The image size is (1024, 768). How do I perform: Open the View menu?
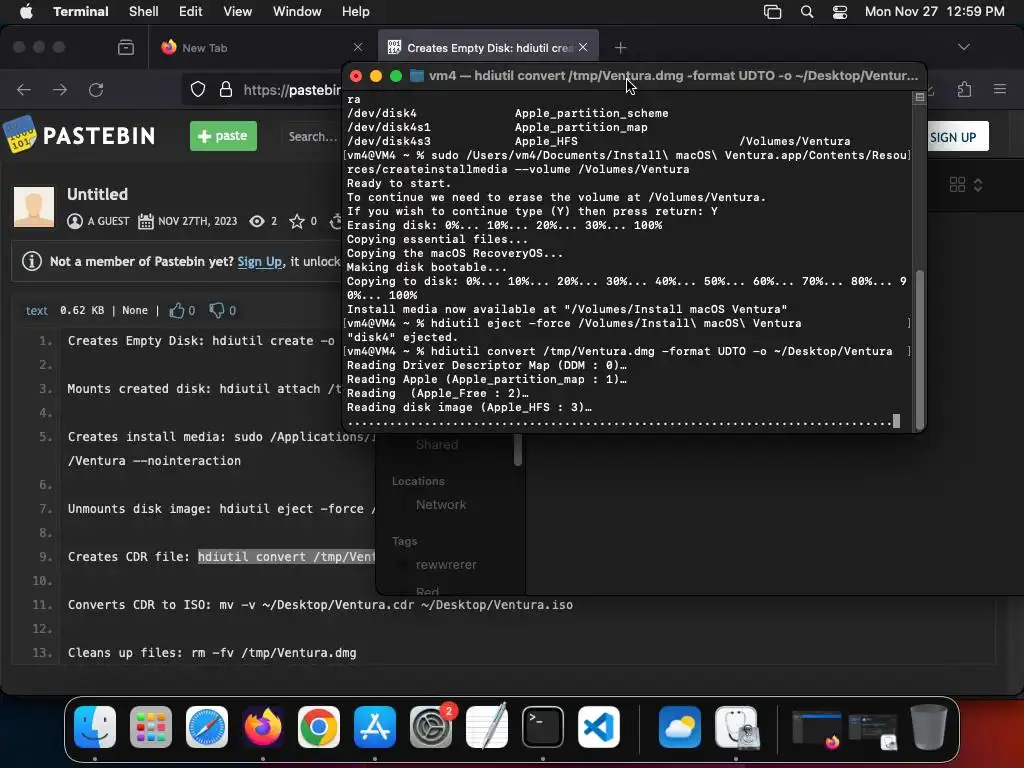click(x=238, y=11)
